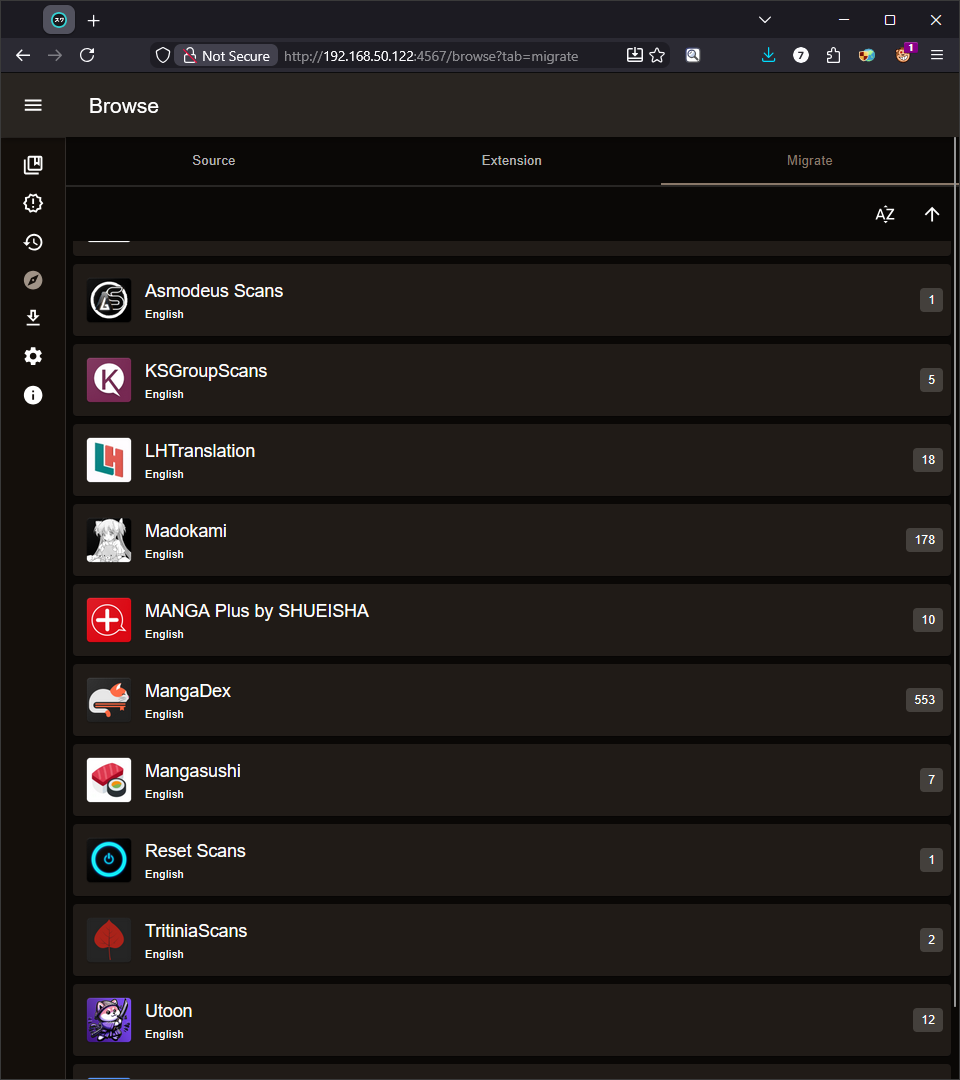Viewport: 960px width, 1080px height.
Task: Open a new browser tab
Action: 94,21
